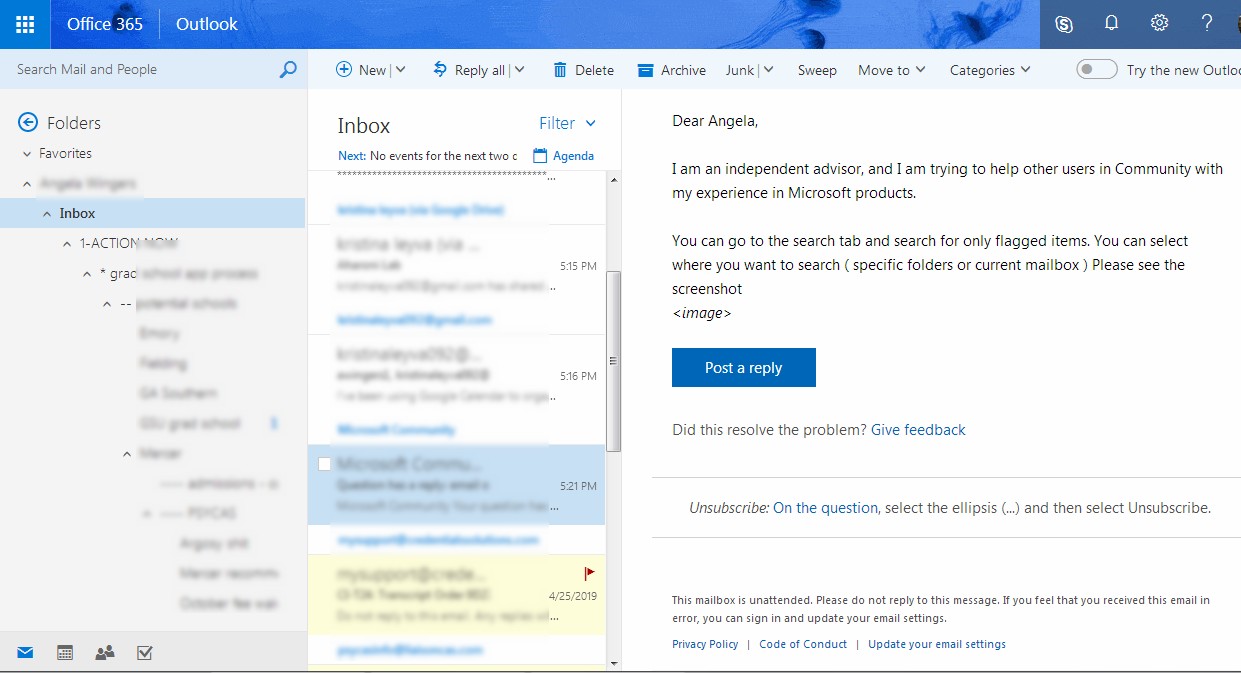Compose a message with New
Image resolution: width=1241 pixels, height=673 pixels.
click(x=361, y=70)
